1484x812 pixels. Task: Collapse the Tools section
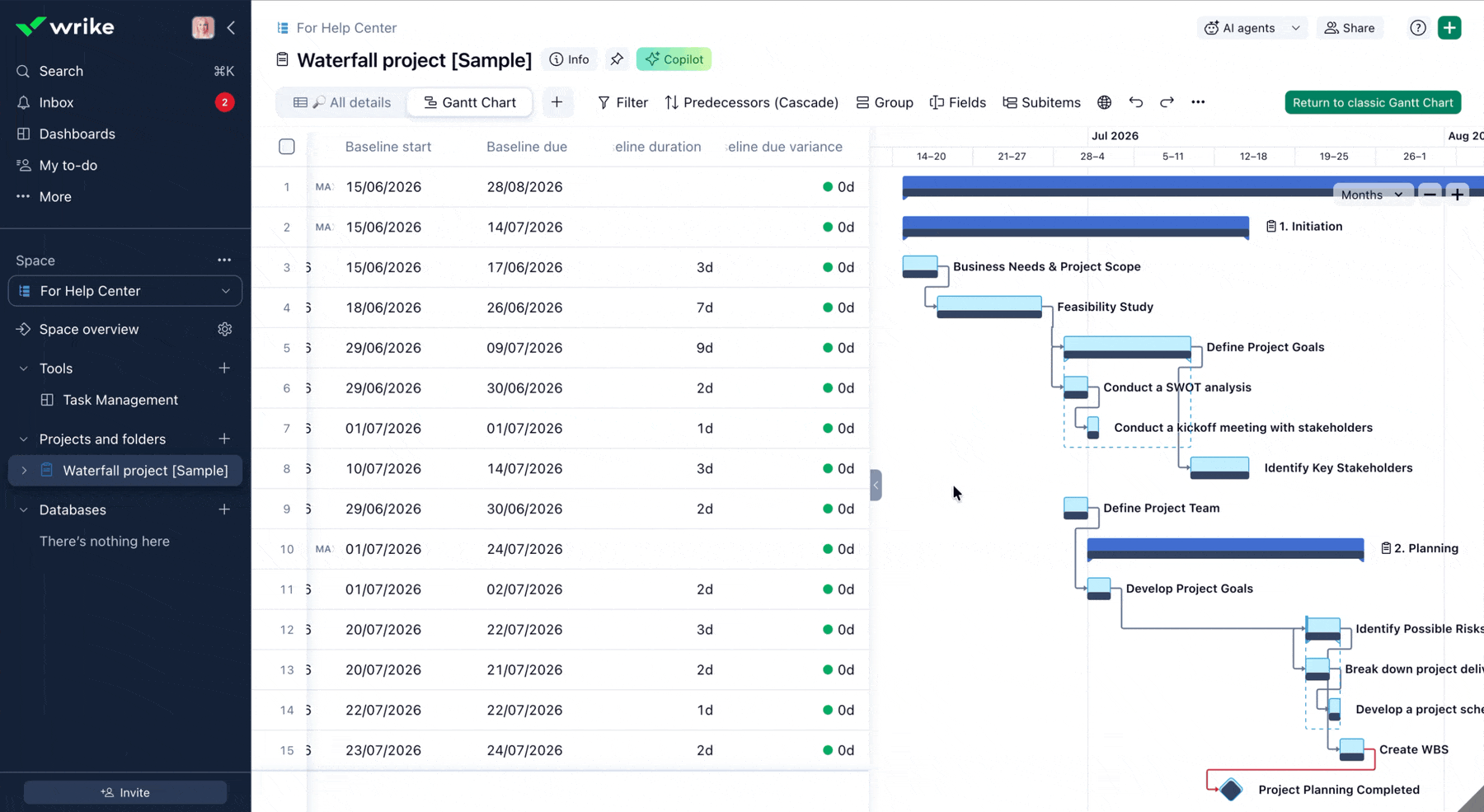[23, 368]
